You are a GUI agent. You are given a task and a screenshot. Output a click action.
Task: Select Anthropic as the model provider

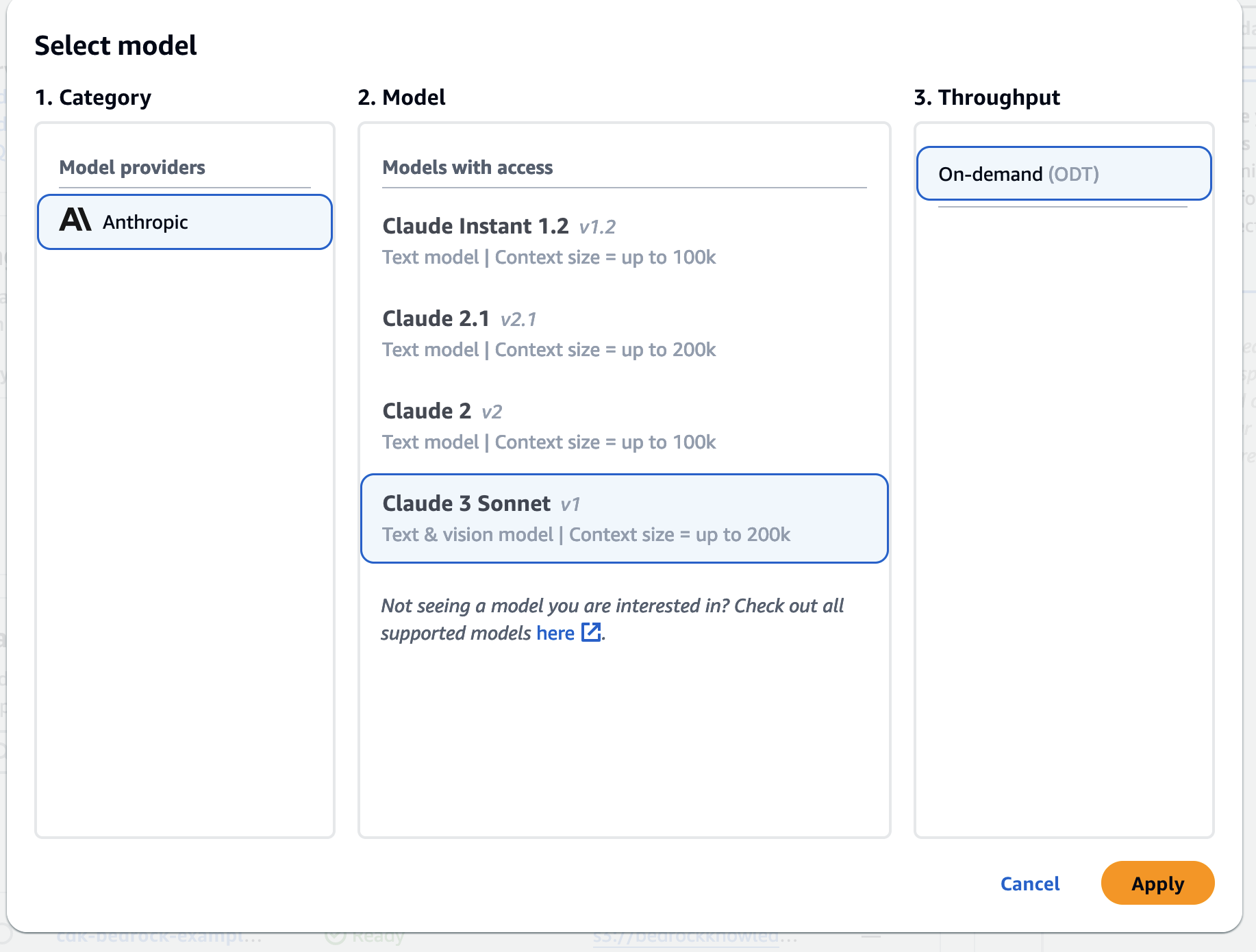(185, 222)
